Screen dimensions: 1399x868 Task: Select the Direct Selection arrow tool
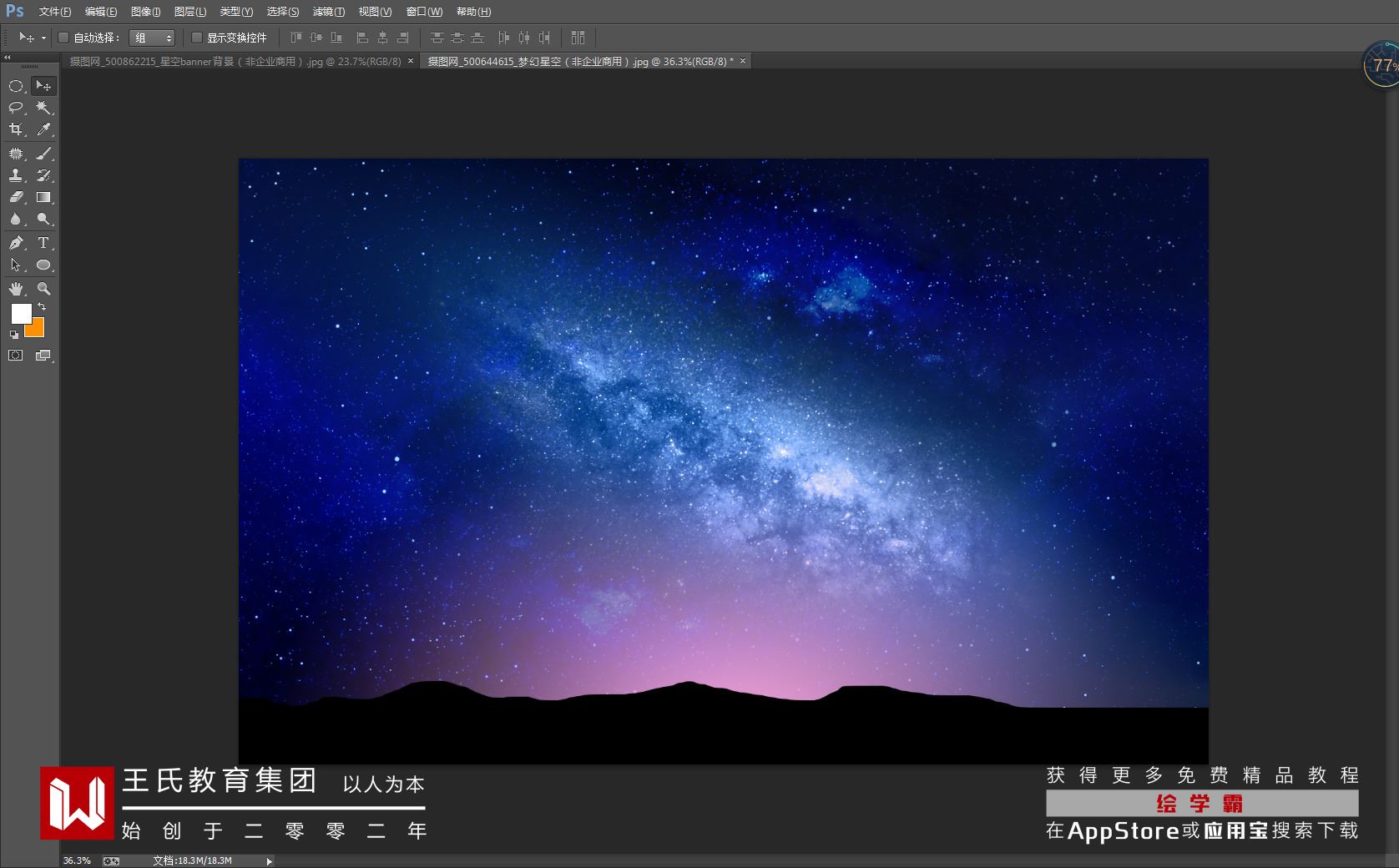[x=16, y=265]
